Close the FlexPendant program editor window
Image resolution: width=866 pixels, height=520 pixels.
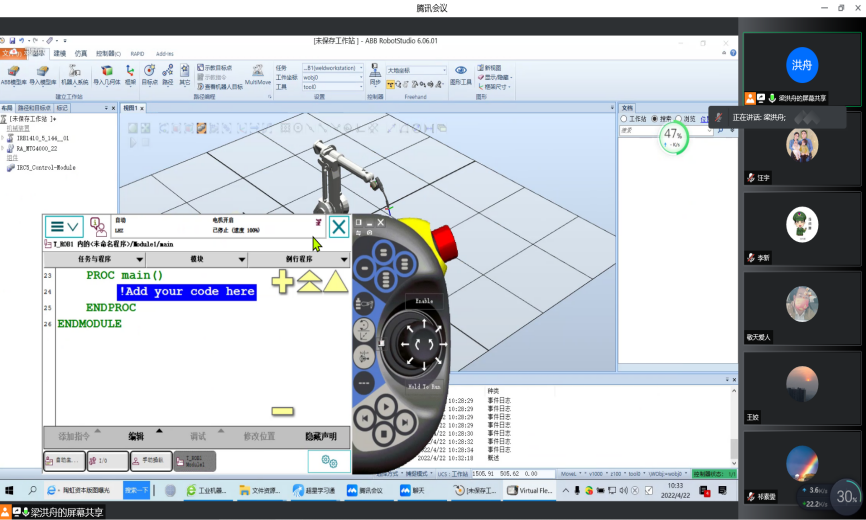pos(339,227)
